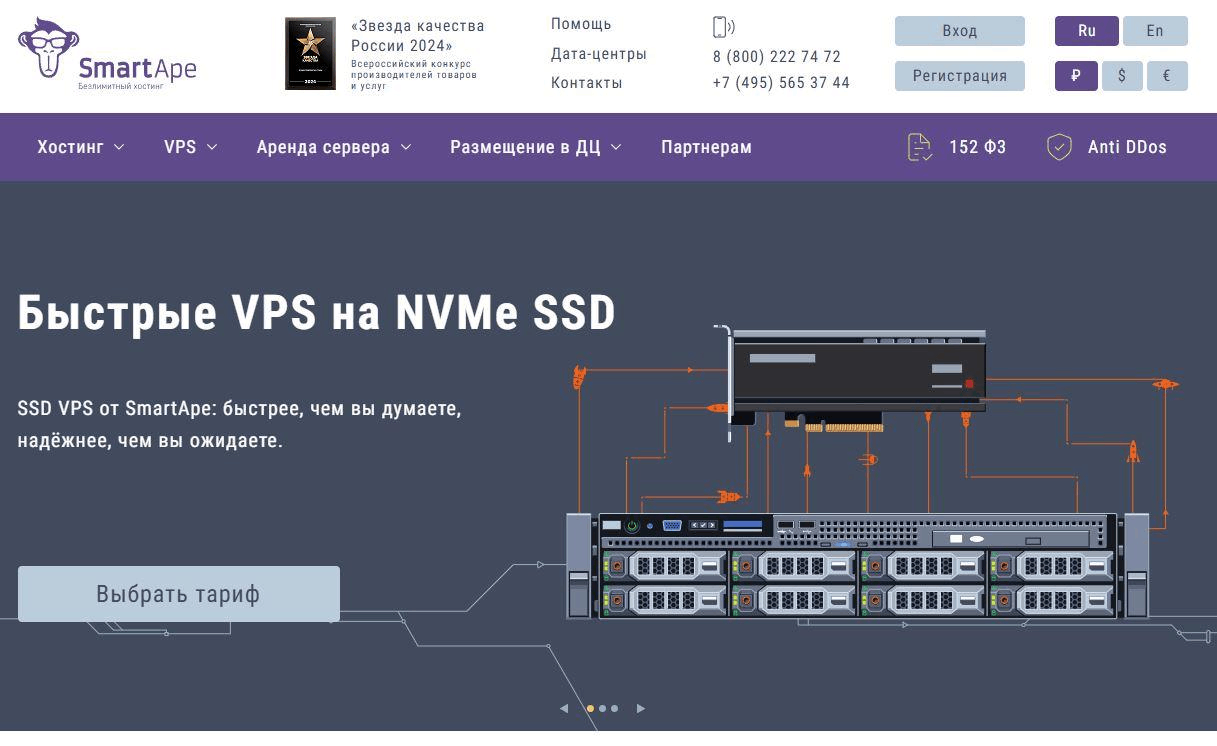Click the Быстрые VPS на NVMe SSD heading
The width and height of the screenshot is (1217, 746).
point(317,313)
